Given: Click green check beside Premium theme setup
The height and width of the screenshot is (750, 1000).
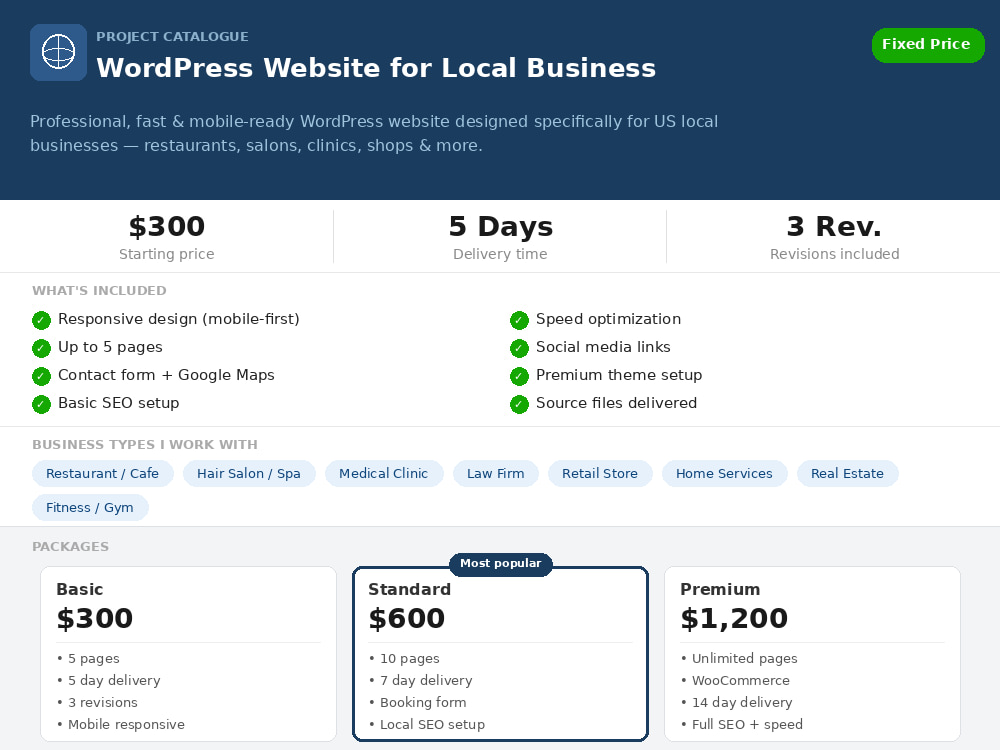Looking at the screenshot, I should click(519, 376).
